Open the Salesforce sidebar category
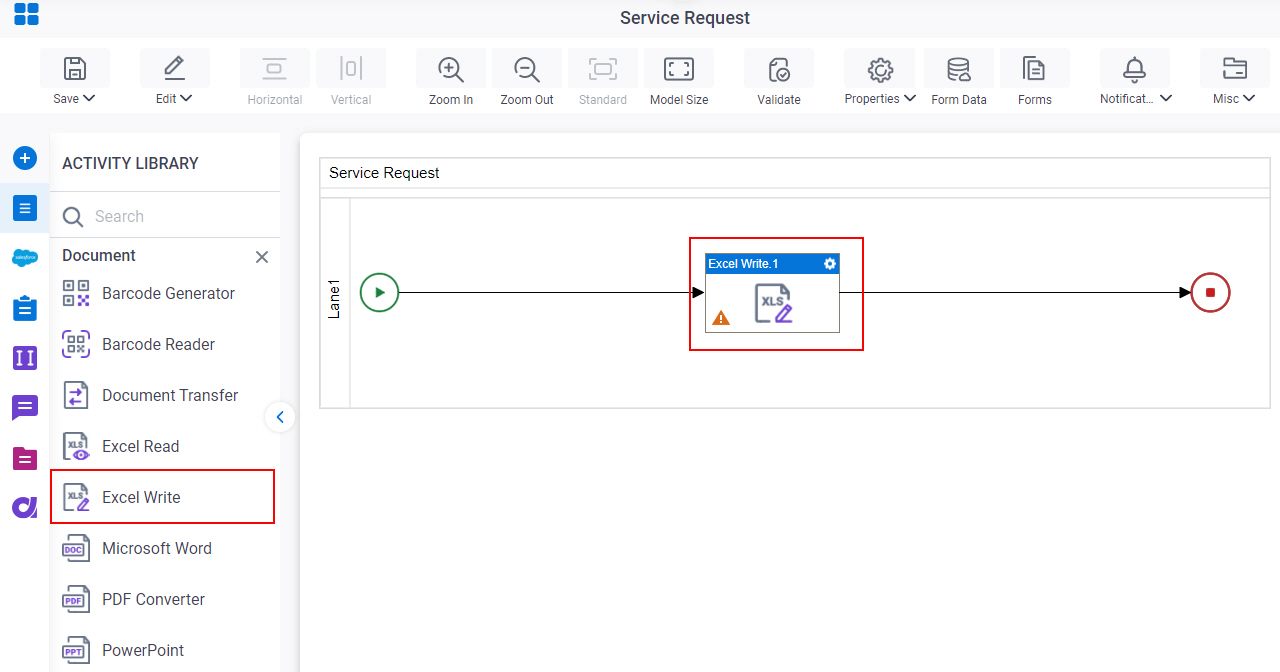This screenshot has height=672, width=1280. [25, 258]
